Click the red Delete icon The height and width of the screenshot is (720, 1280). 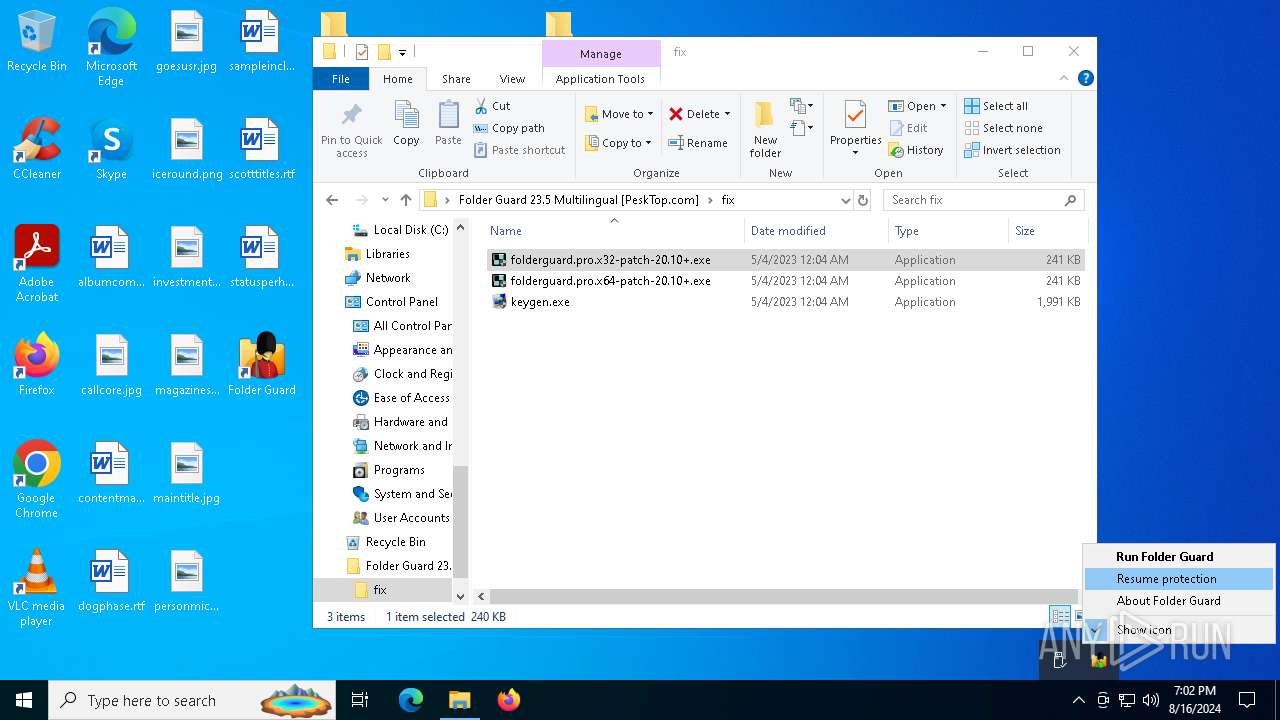[x=676, y=114]
